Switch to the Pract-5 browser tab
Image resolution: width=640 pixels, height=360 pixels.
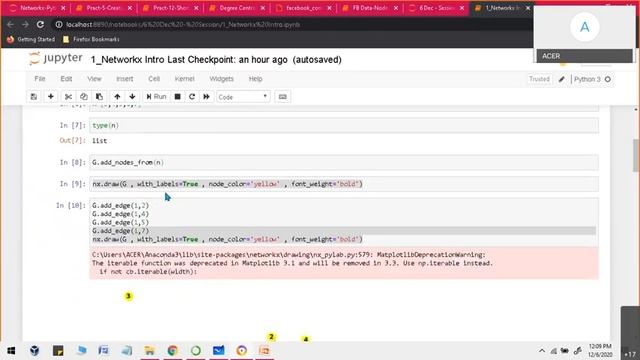tap(103, 8)
